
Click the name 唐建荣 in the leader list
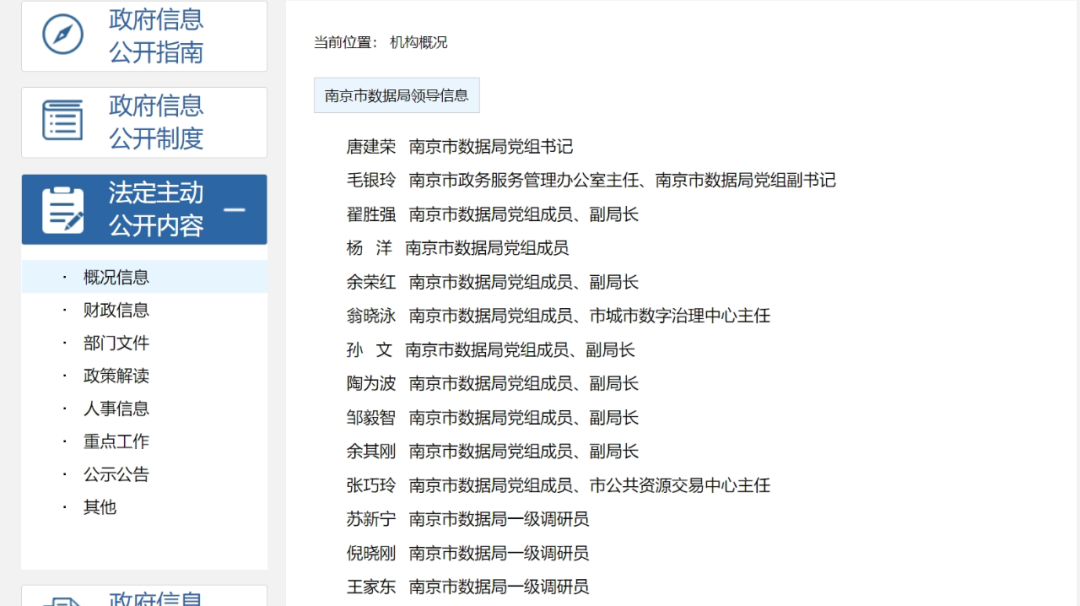click(x=371, y=147)
